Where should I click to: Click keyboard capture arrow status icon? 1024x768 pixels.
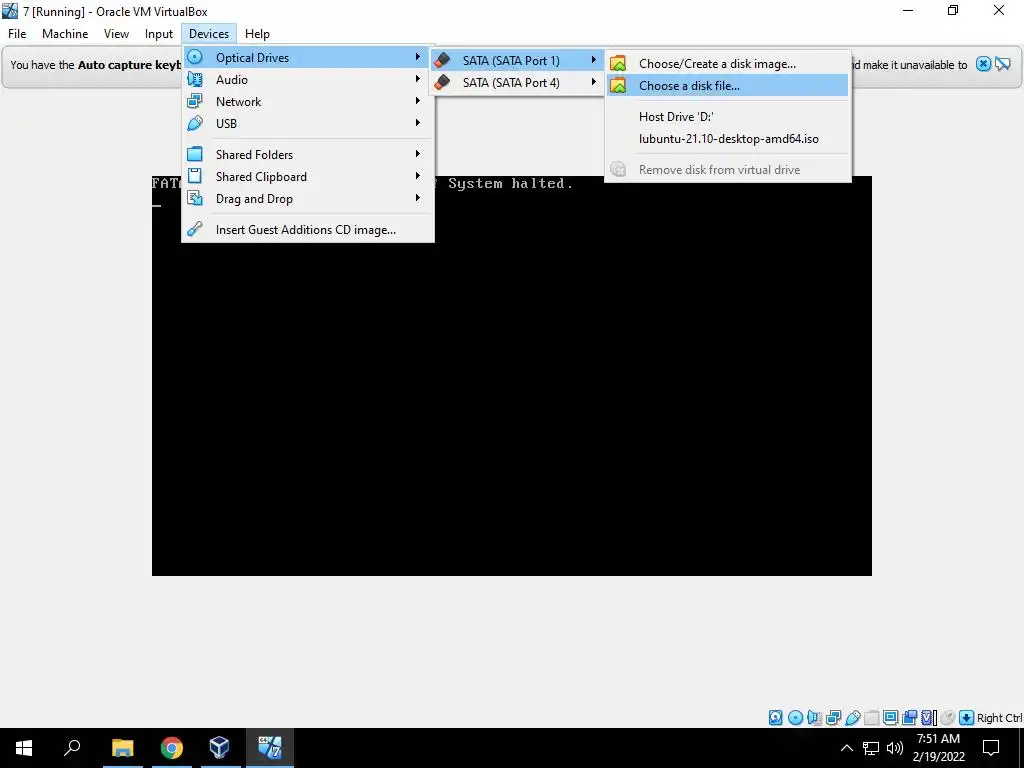(967, 718)
